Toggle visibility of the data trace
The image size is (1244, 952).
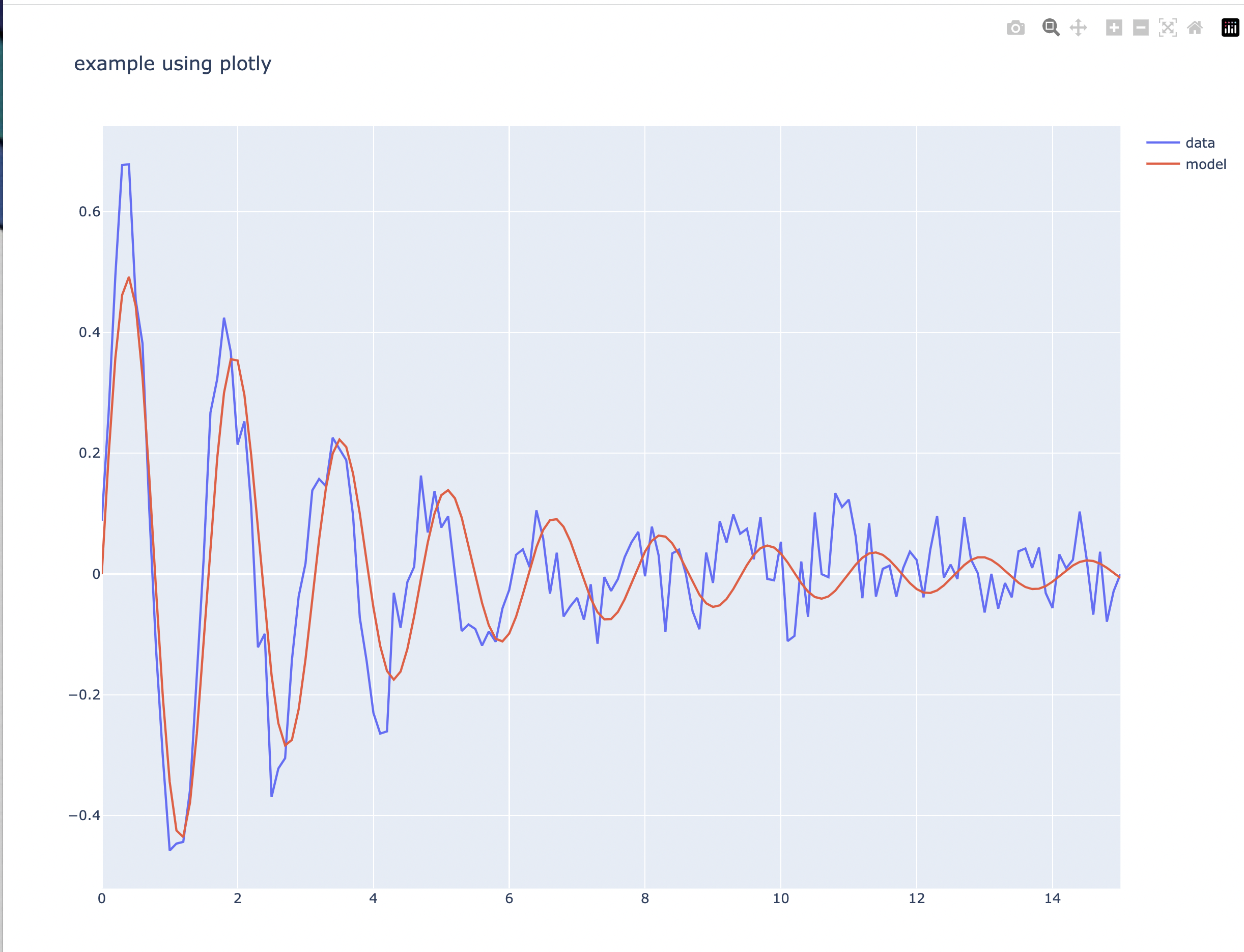1200,143
